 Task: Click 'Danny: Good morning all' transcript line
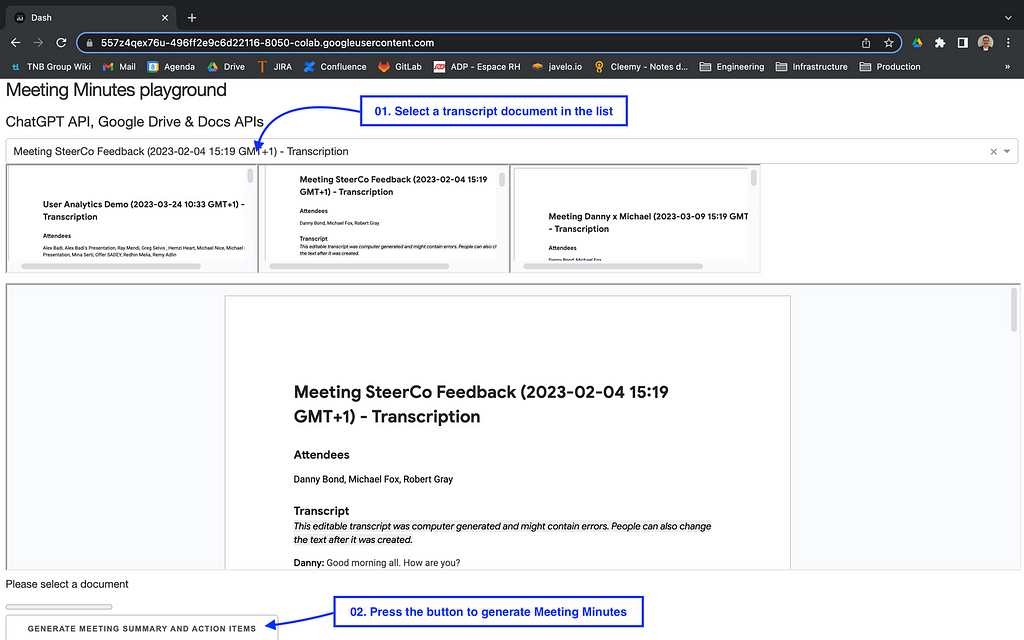(377, 563)
